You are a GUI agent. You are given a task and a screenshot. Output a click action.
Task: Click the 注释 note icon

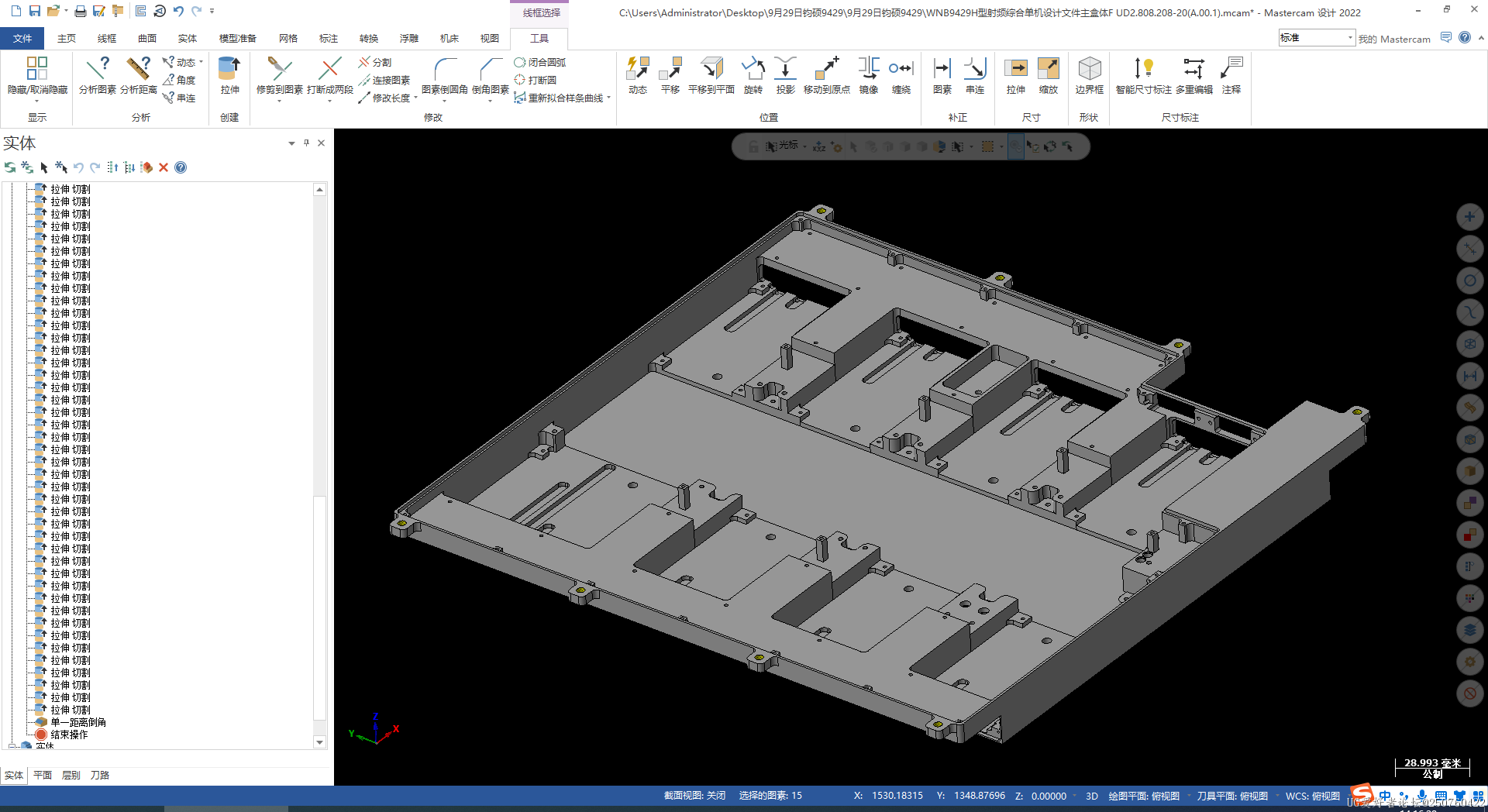[1231, 75]
